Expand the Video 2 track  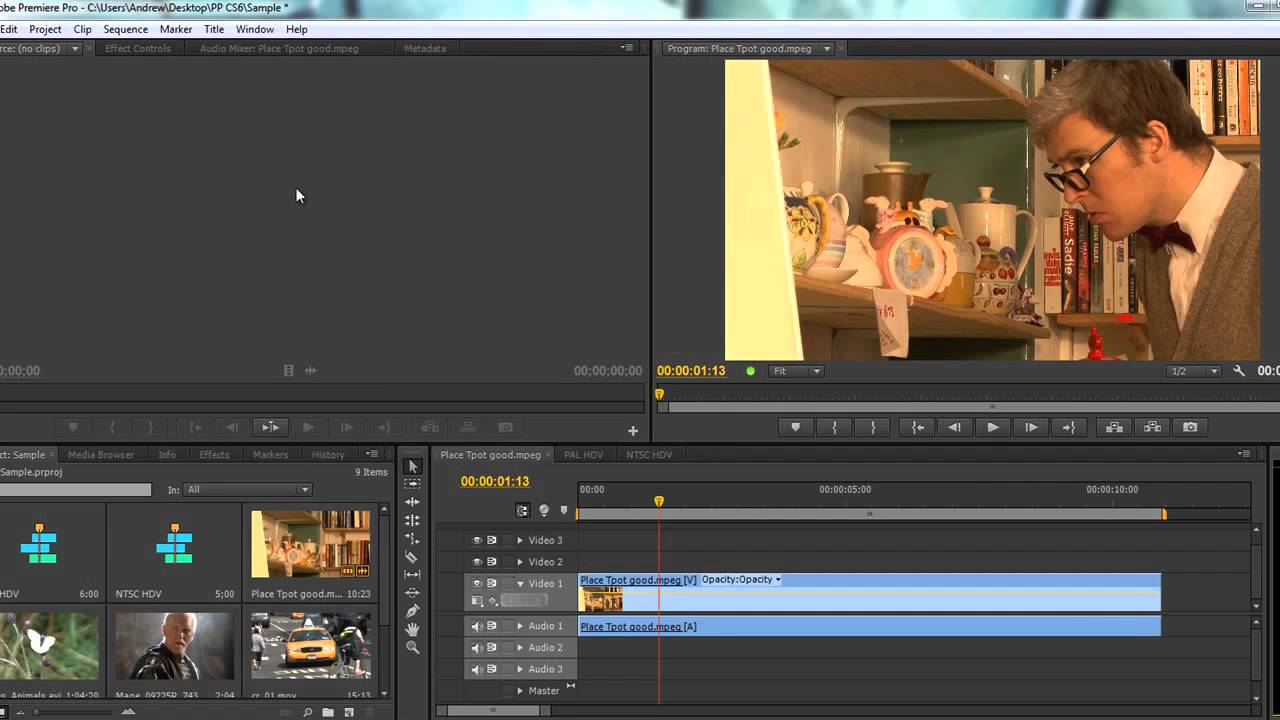[x=520, y=562]
